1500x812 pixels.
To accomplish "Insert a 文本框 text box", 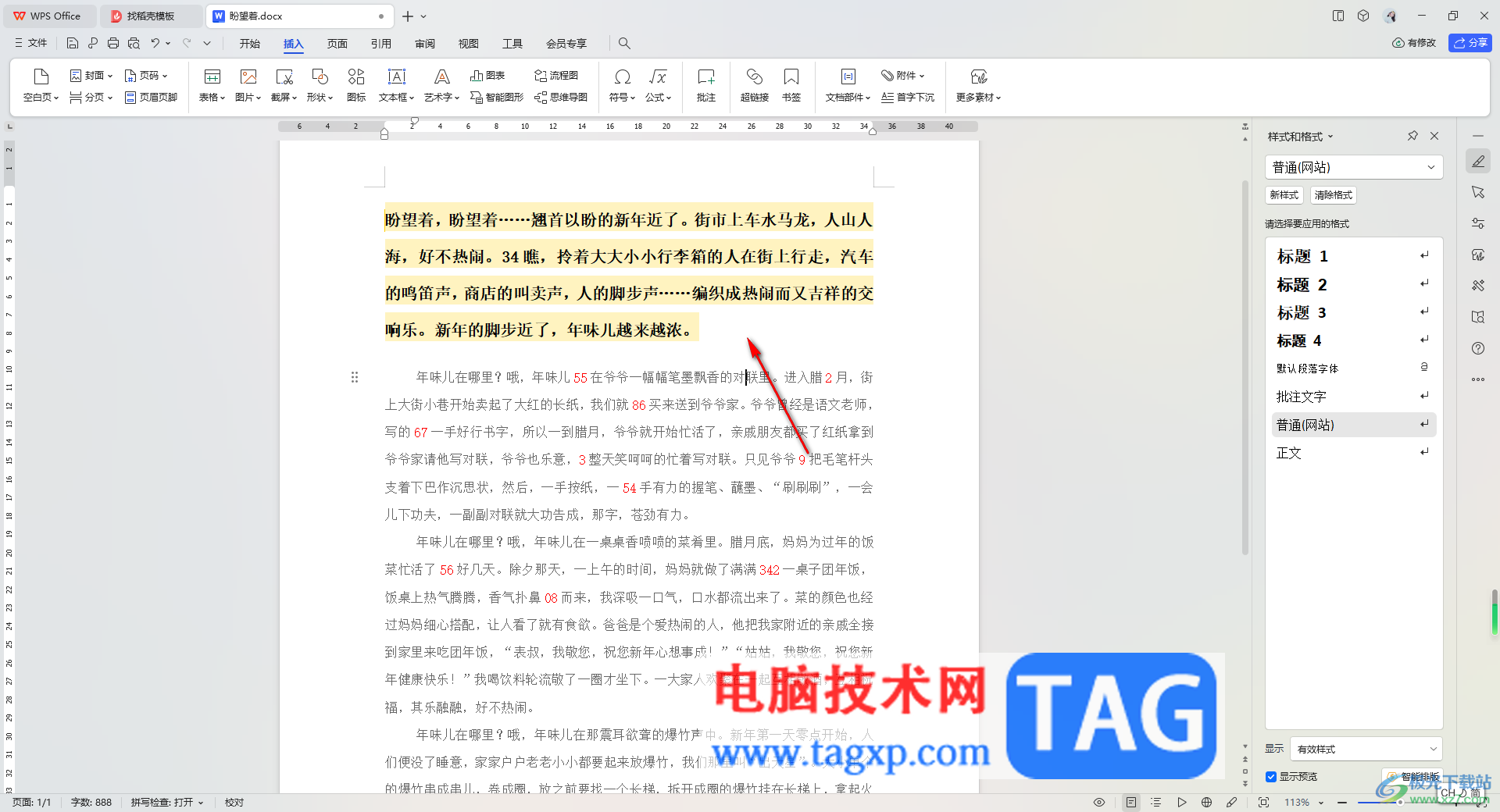I will pyautogui.click(x=396, y=85).
